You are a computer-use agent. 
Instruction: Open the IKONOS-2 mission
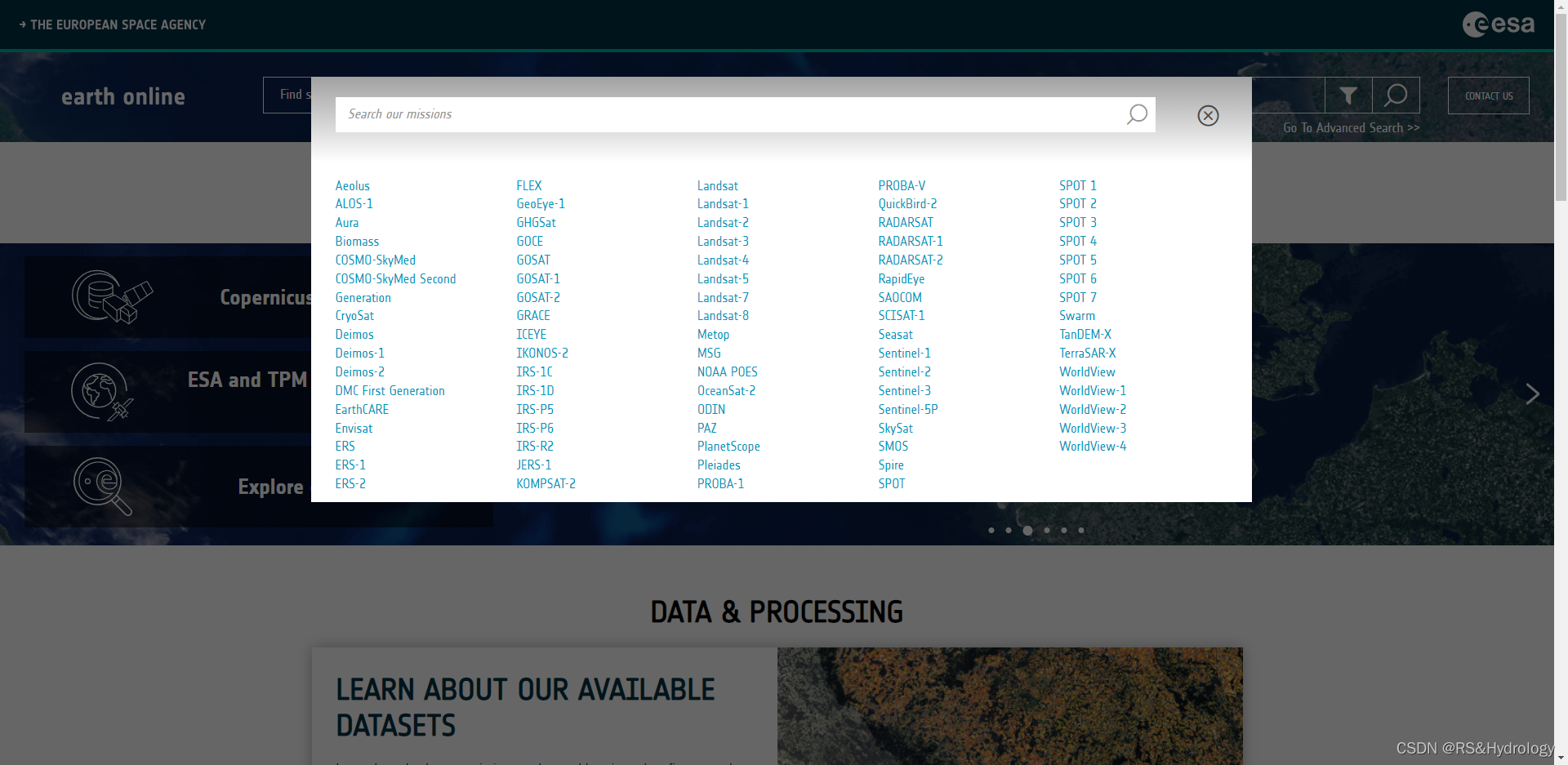(x=542, y=354)
